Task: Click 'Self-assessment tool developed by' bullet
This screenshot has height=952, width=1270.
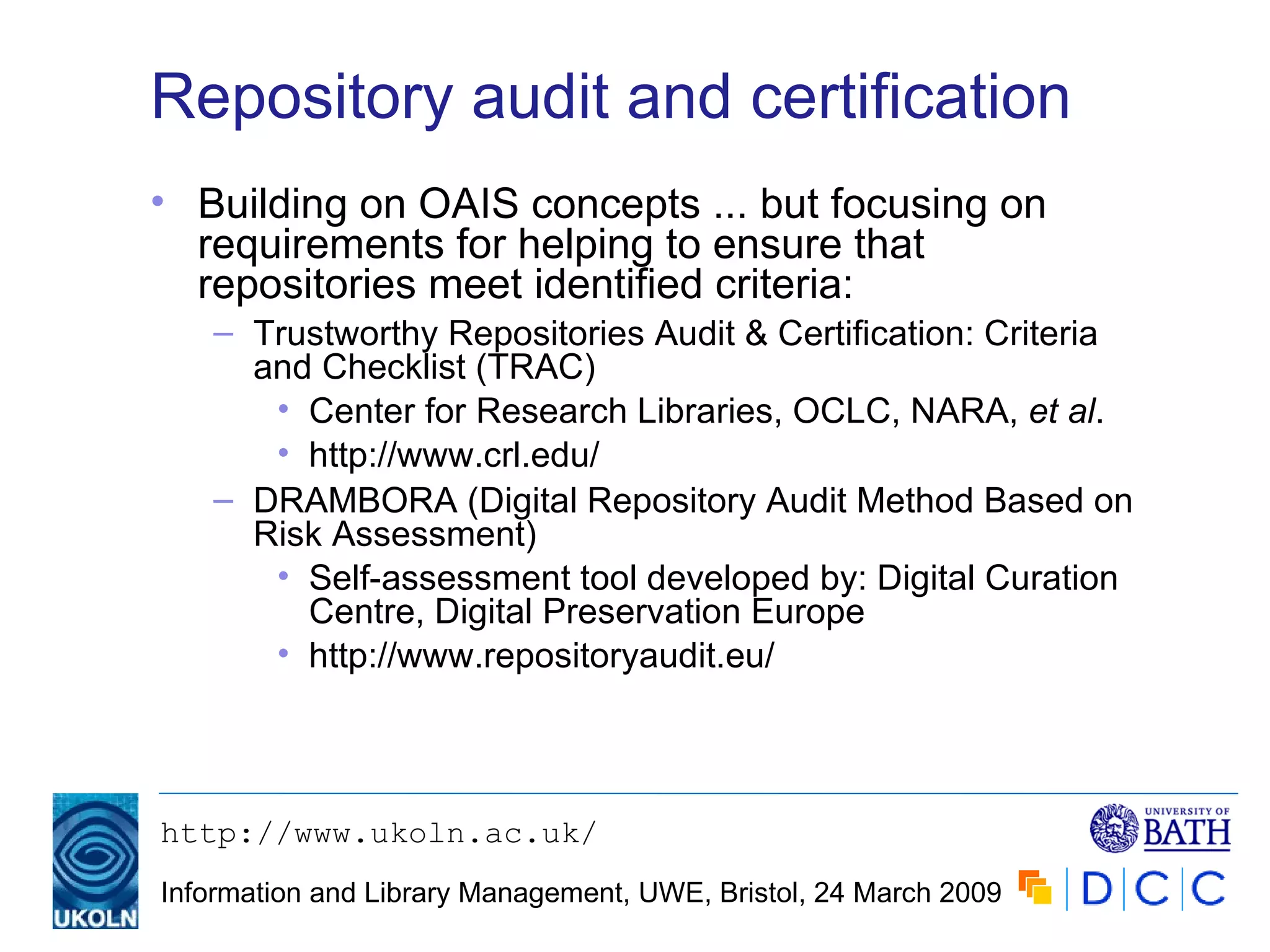Action: tap(713, 578)
